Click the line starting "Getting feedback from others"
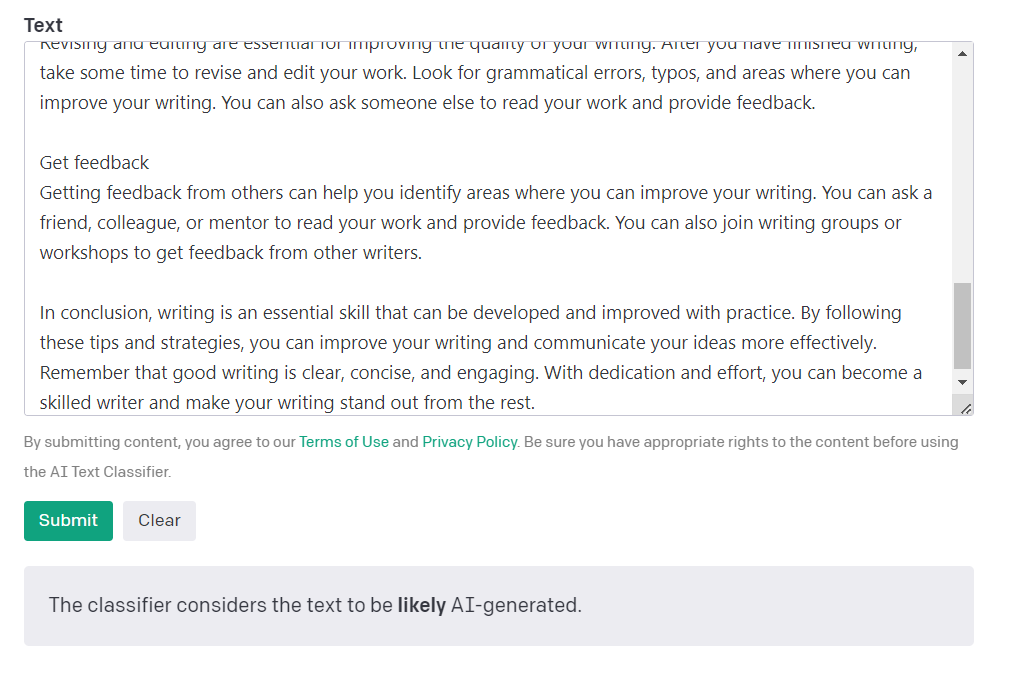Viewport: 1014px width, 676px height. 485,193
